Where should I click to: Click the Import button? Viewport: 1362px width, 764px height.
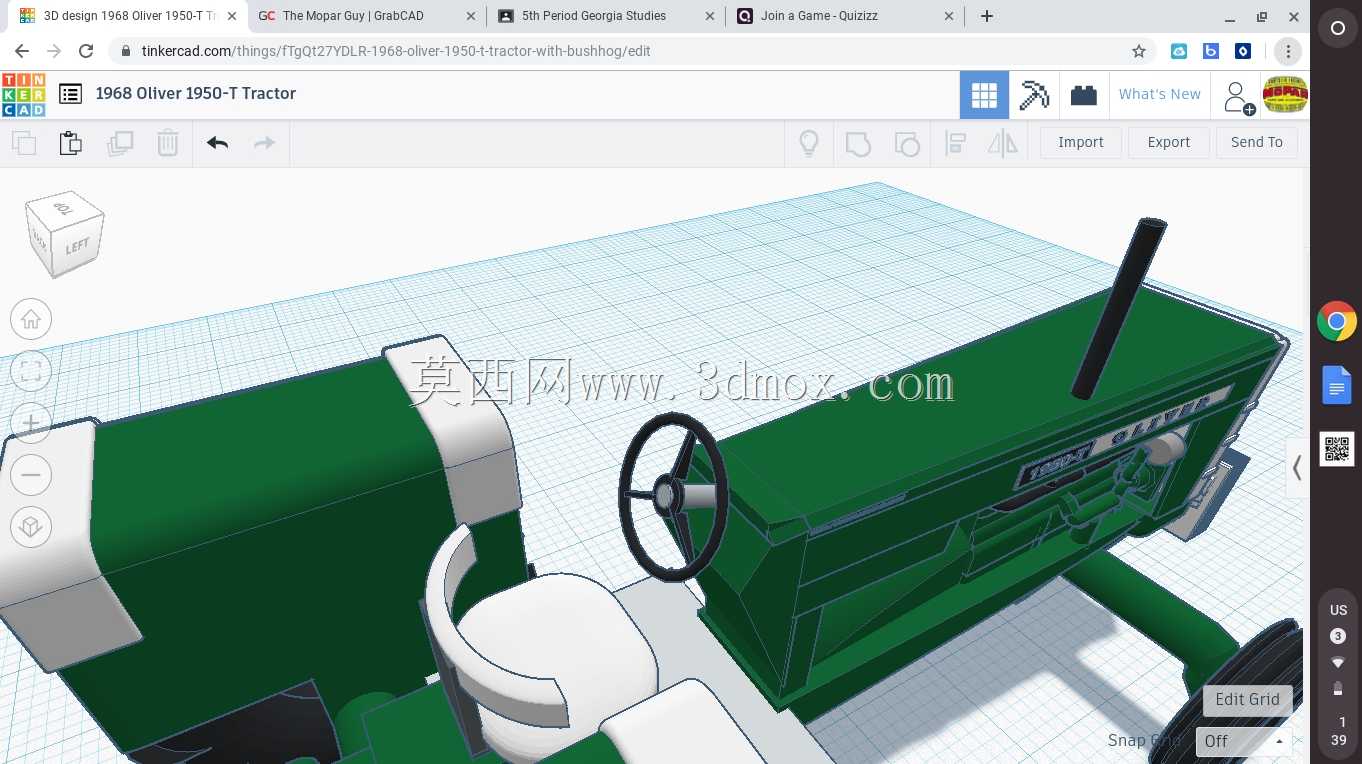point(1081,142)
